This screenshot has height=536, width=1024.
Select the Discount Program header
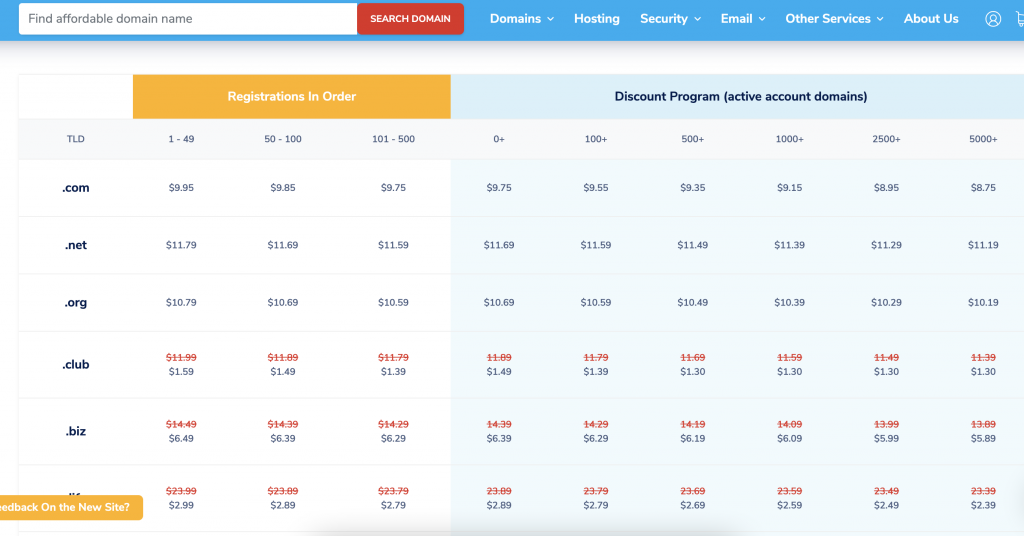tap(740, 97)
